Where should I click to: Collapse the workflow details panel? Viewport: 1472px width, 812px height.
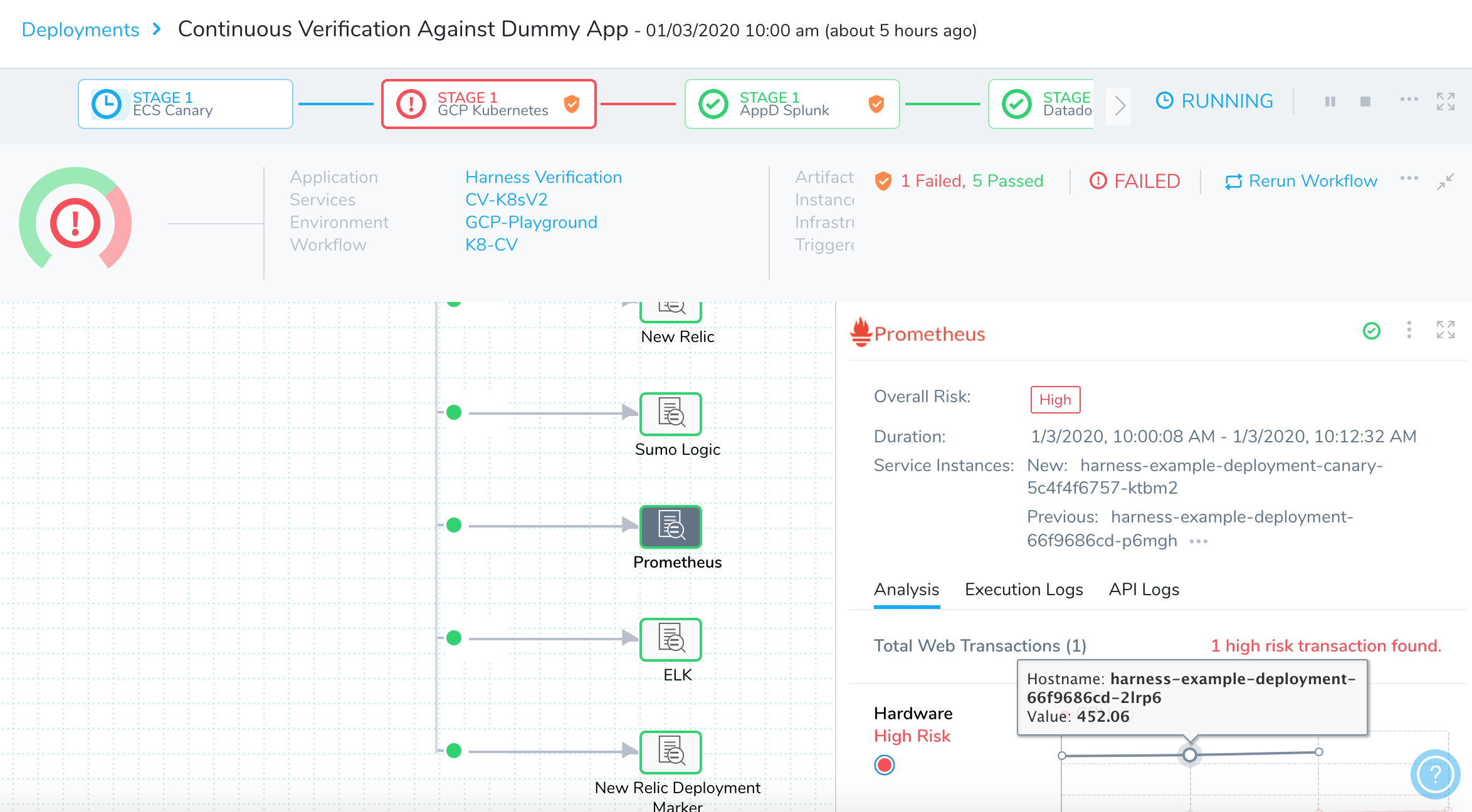pyautogui.click(x=1446, y=182)
